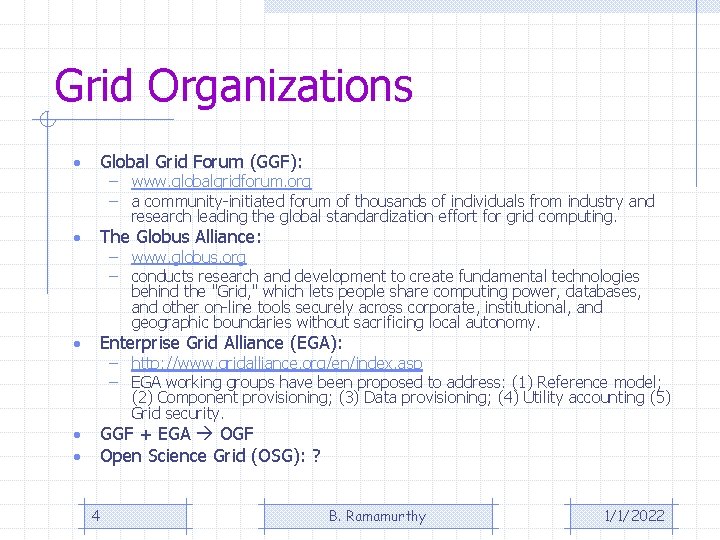Click the 'B. Ramamurthy' footer box
This screenshot has width=720, height=540.
coord(378,516)
